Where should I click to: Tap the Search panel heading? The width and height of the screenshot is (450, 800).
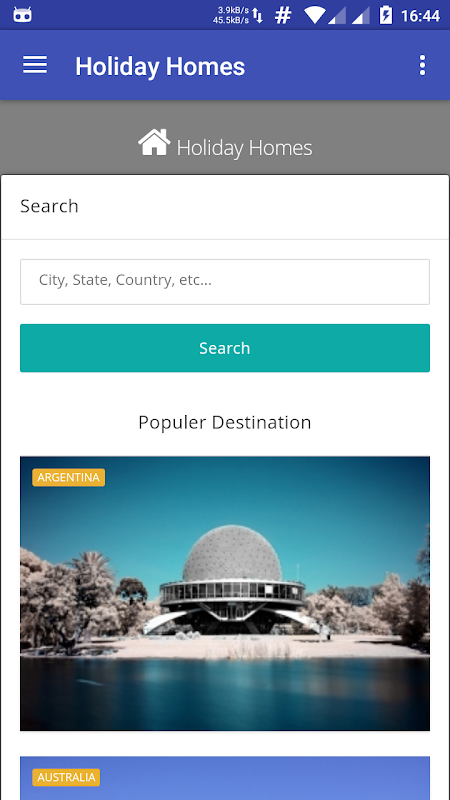point(49,206)
